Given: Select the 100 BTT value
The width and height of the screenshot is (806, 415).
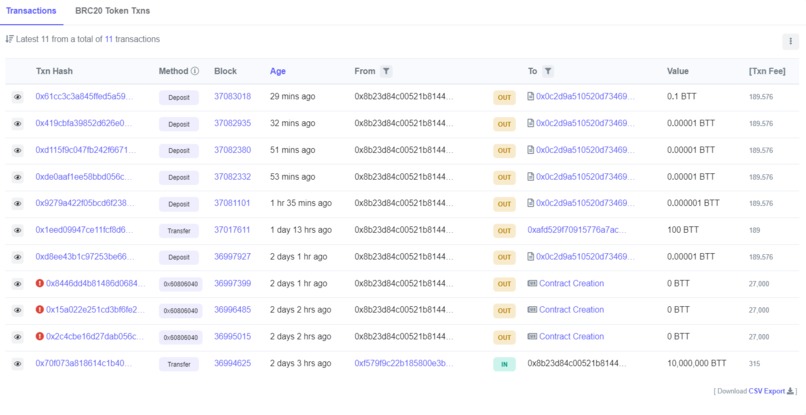Looking at the screenshot, I should tap(683, 230).
